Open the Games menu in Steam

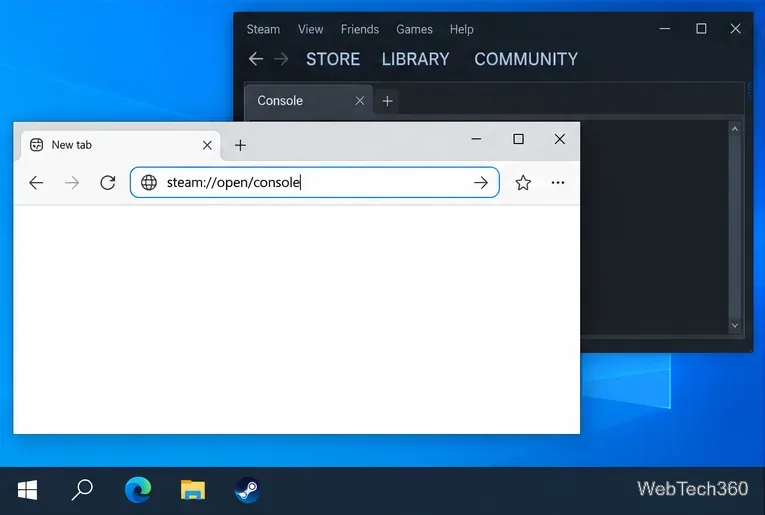pyautogui.click(x=414, y=29)
